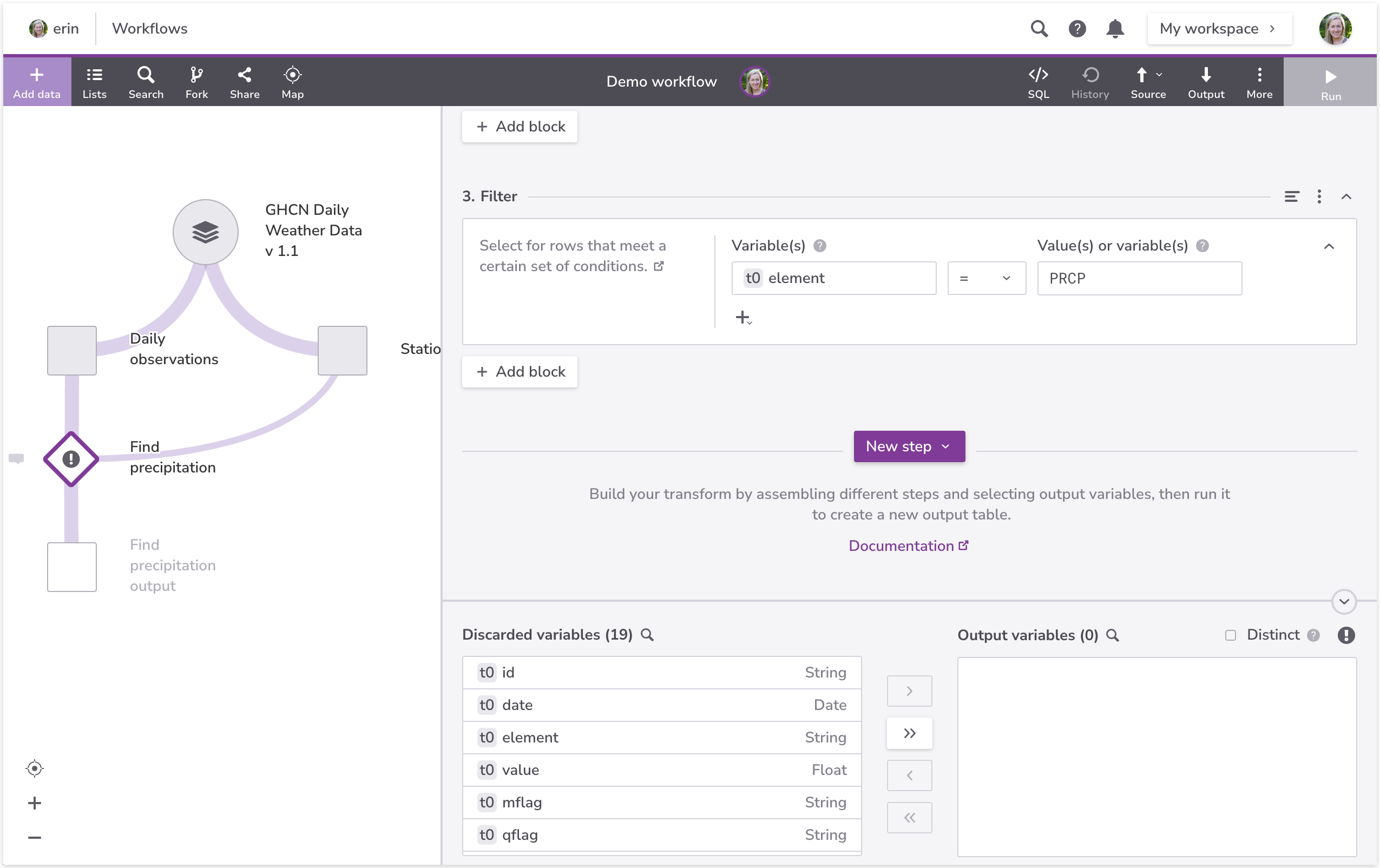Click the Lists toolbar icon

click(x=94, y=81)
